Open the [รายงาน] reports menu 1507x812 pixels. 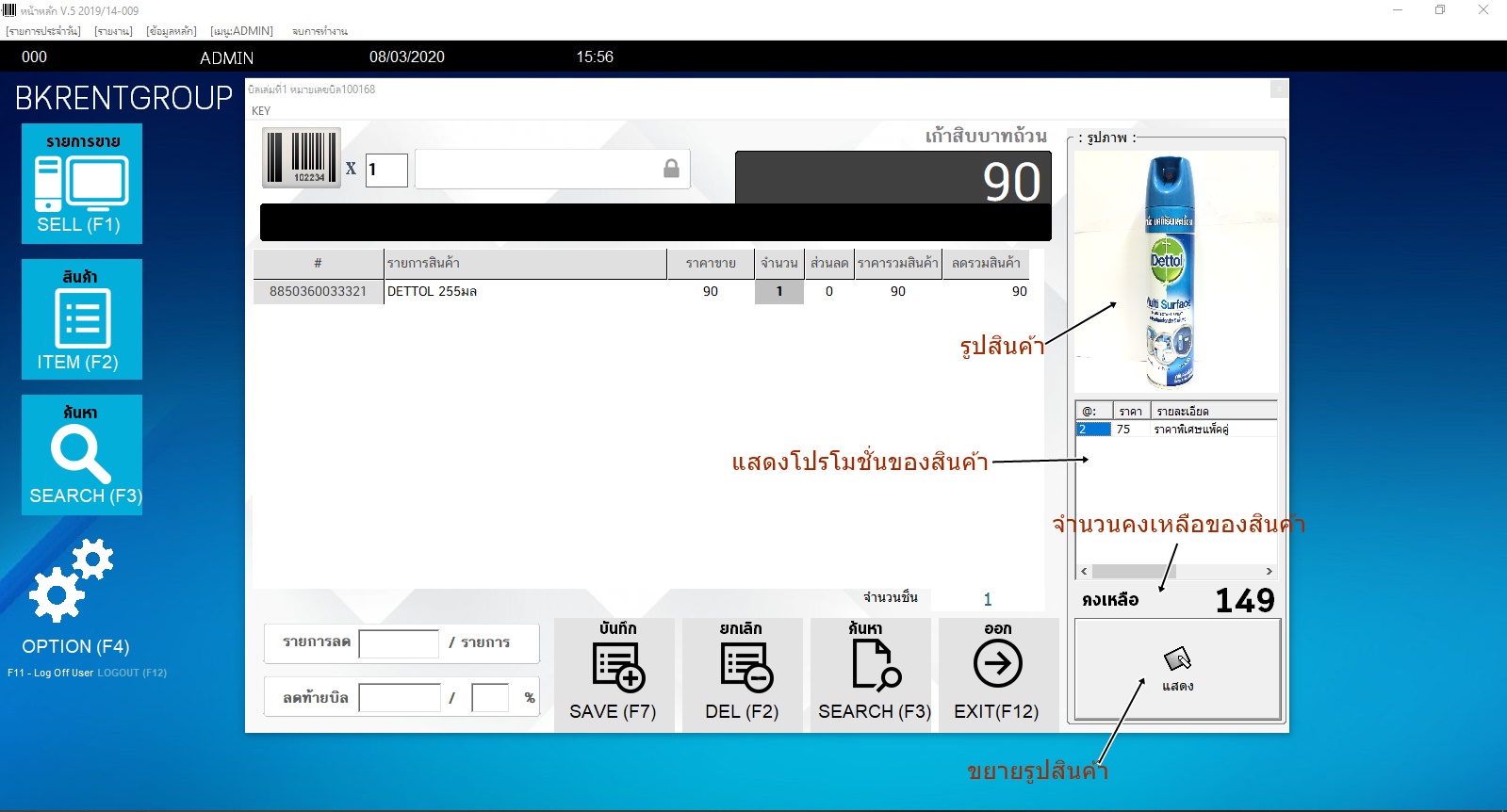click(x=113, y=31)
